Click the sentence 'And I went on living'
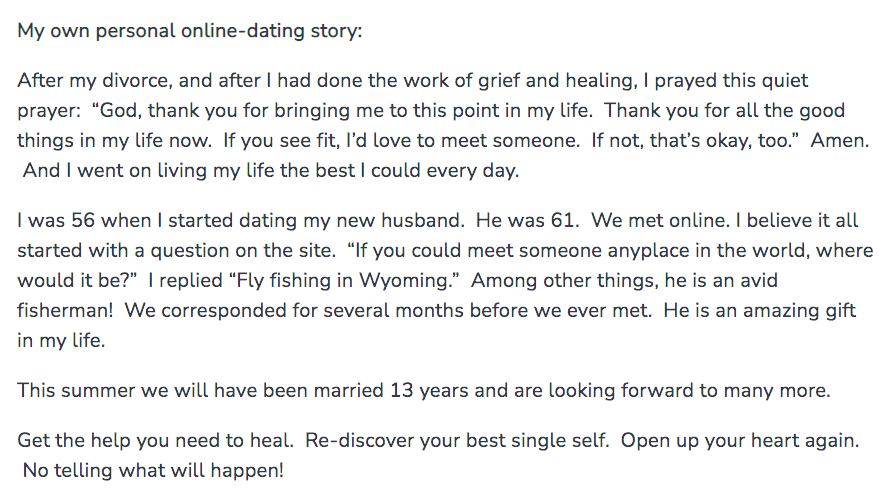Viewport: 896px width, 503px height. tap(271, 170)
